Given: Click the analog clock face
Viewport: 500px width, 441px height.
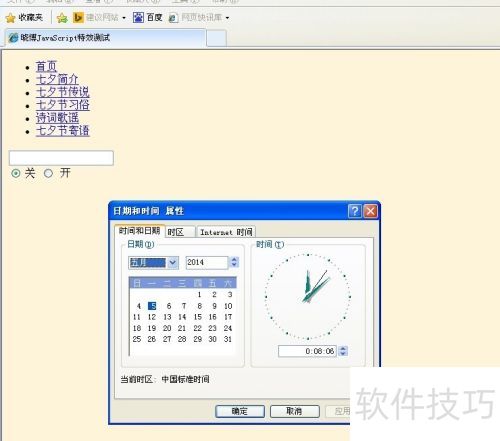Looking at the screenshot, I should 308,296.
